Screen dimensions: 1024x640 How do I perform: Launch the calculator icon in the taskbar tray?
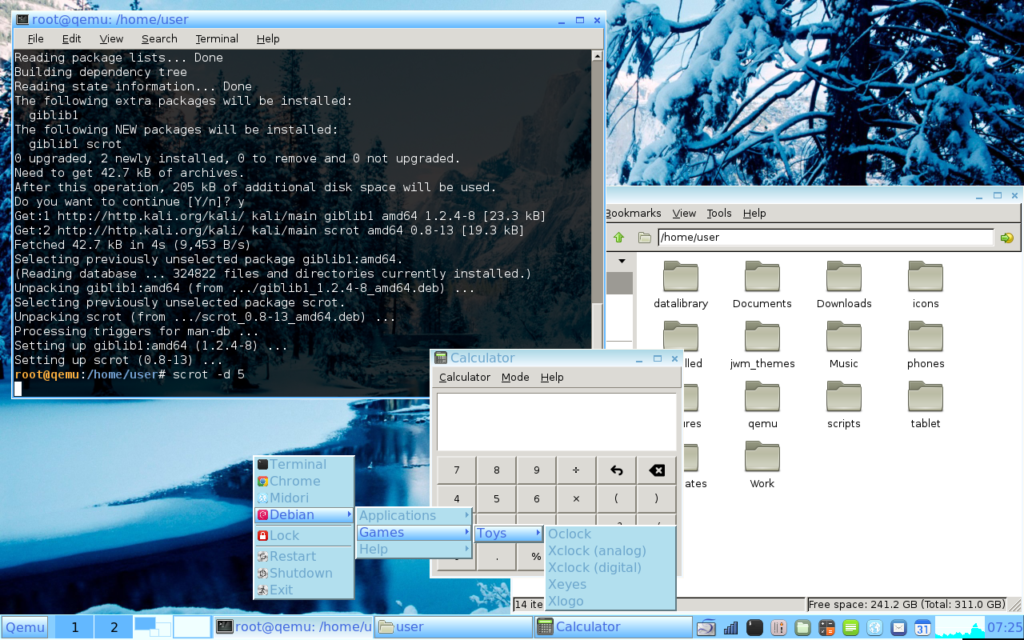(x=827, y=628)
